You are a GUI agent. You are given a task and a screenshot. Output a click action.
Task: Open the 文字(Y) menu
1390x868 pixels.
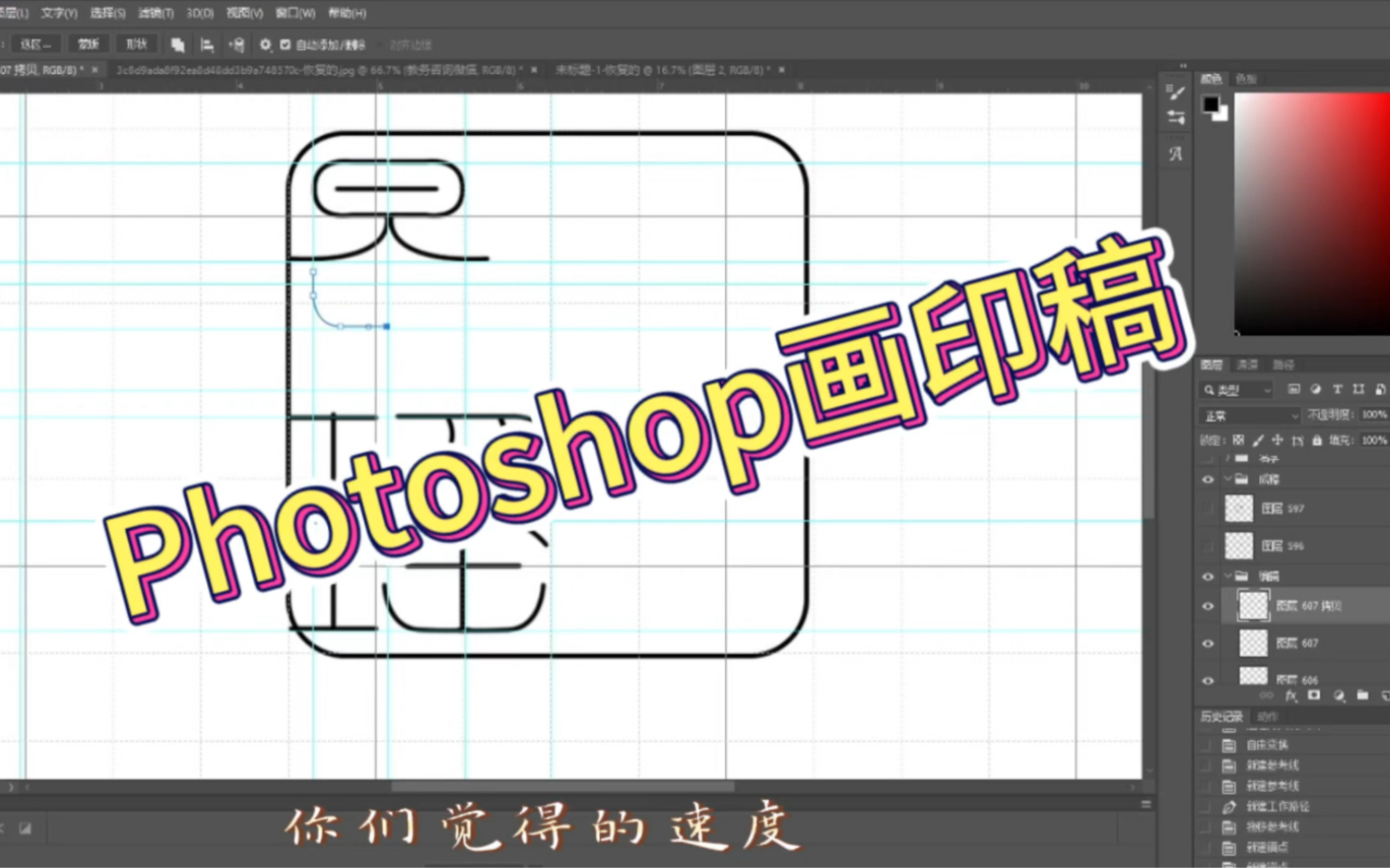[x=59, y=13]
